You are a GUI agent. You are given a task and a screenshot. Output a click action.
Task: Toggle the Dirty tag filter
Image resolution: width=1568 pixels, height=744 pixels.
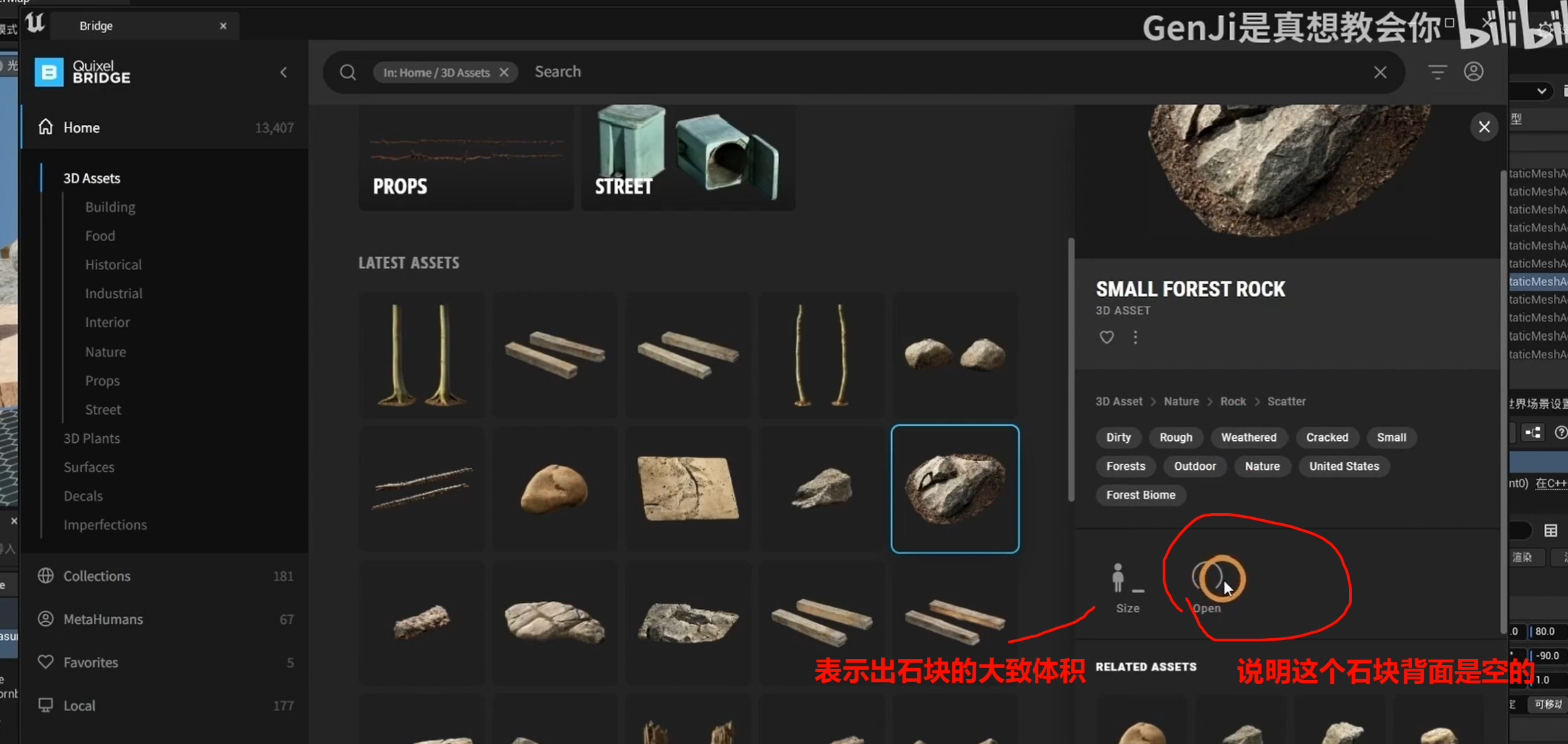click(1118, 437)
